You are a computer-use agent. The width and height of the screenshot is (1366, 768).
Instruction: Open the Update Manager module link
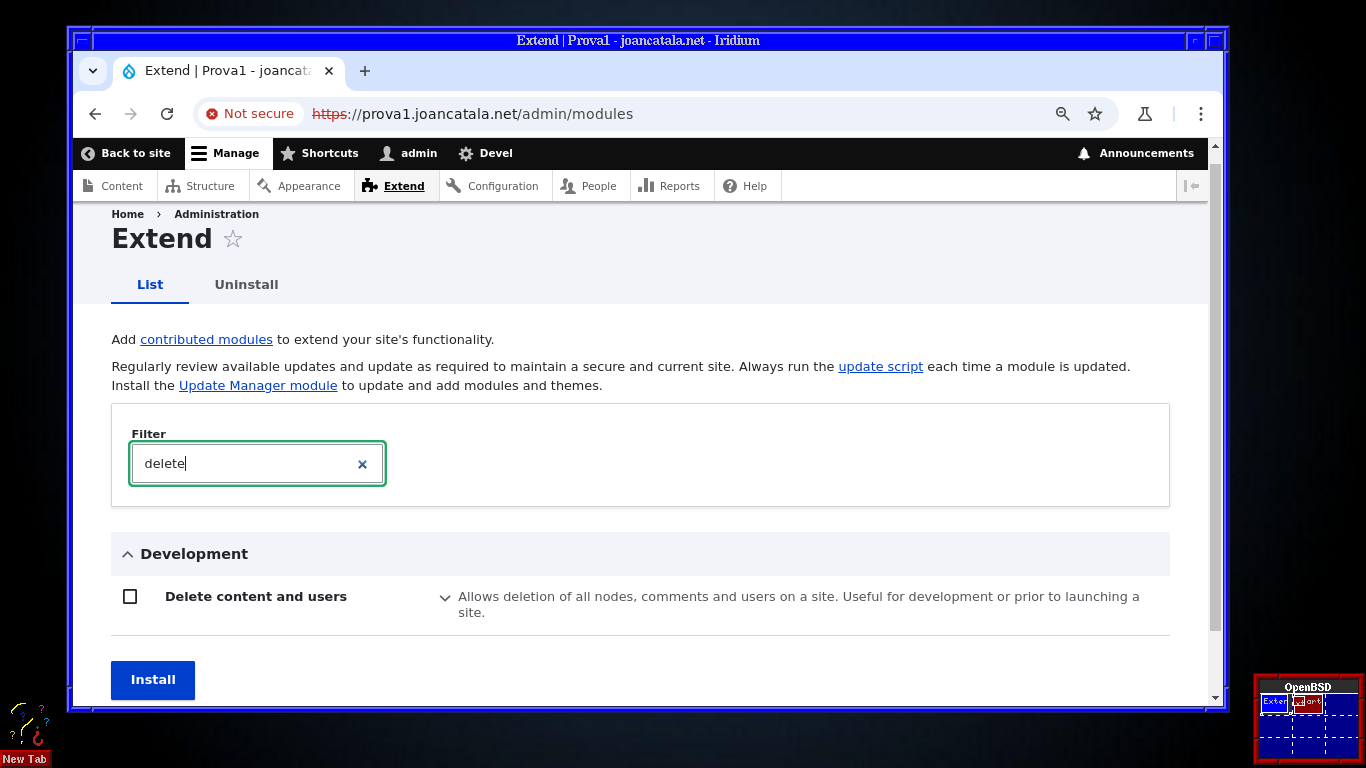tap(258, 386)
